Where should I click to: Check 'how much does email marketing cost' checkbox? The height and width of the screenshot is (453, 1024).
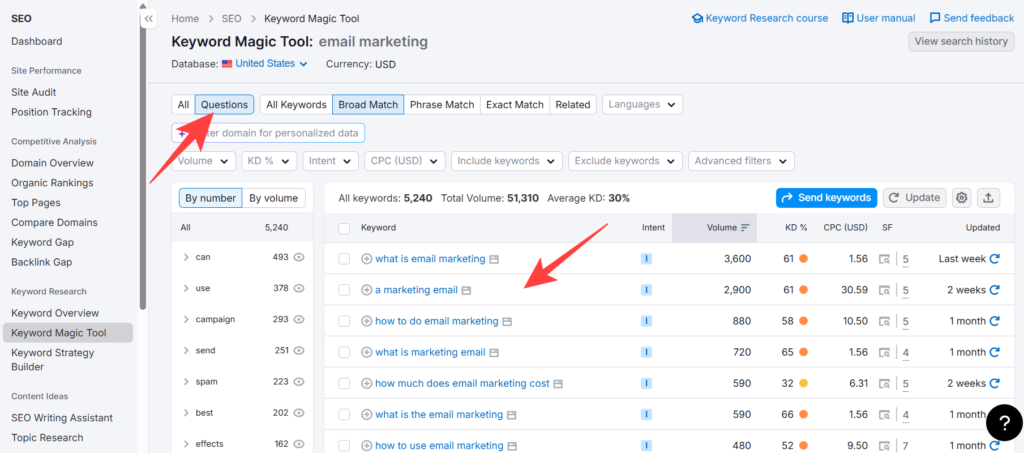coord(344,384)
